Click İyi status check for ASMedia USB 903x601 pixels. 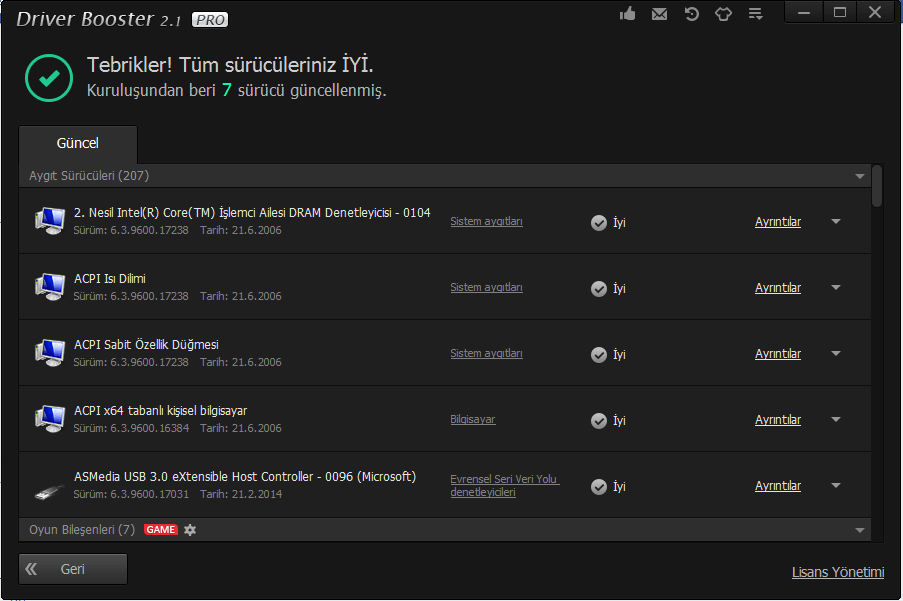click(x=599, y=486)
